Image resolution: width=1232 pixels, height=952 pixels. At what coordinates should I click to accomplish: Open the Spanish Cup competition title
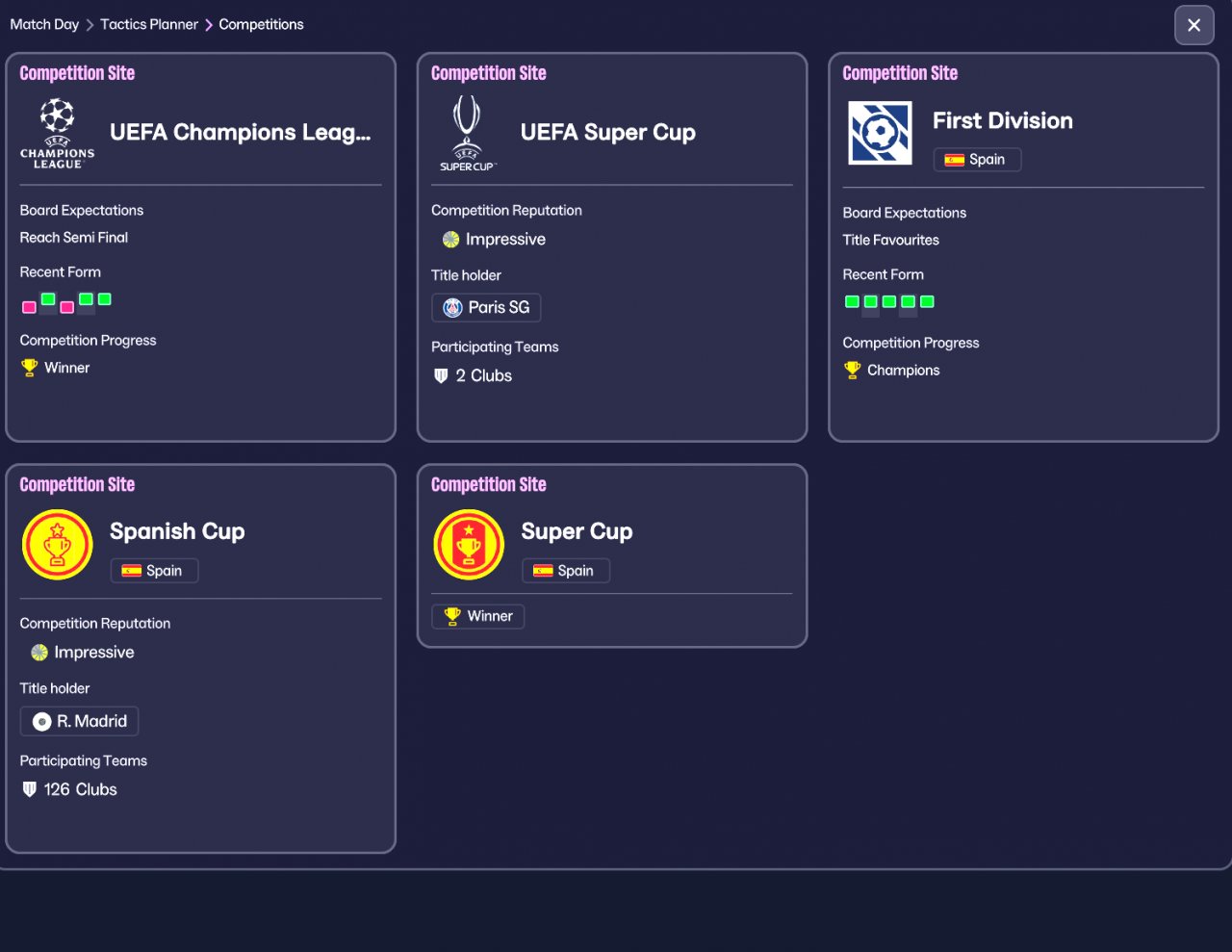[177, 532]
